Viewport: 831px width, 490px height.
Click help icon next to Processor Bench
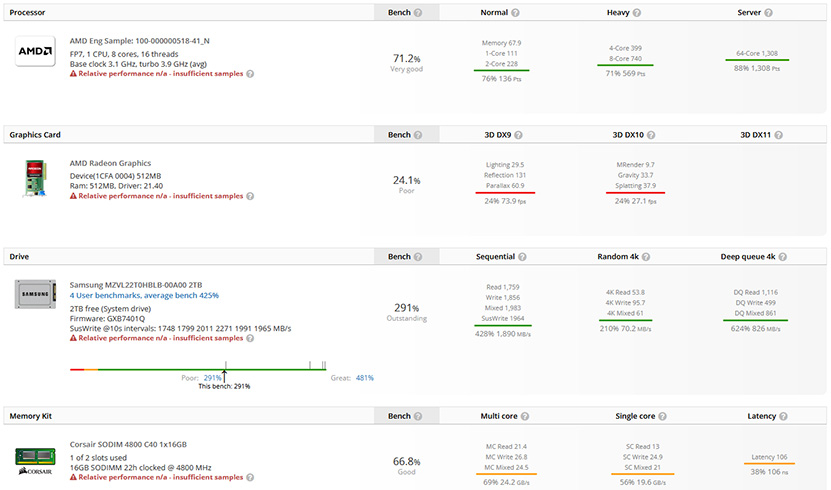[x=418, y=13]
